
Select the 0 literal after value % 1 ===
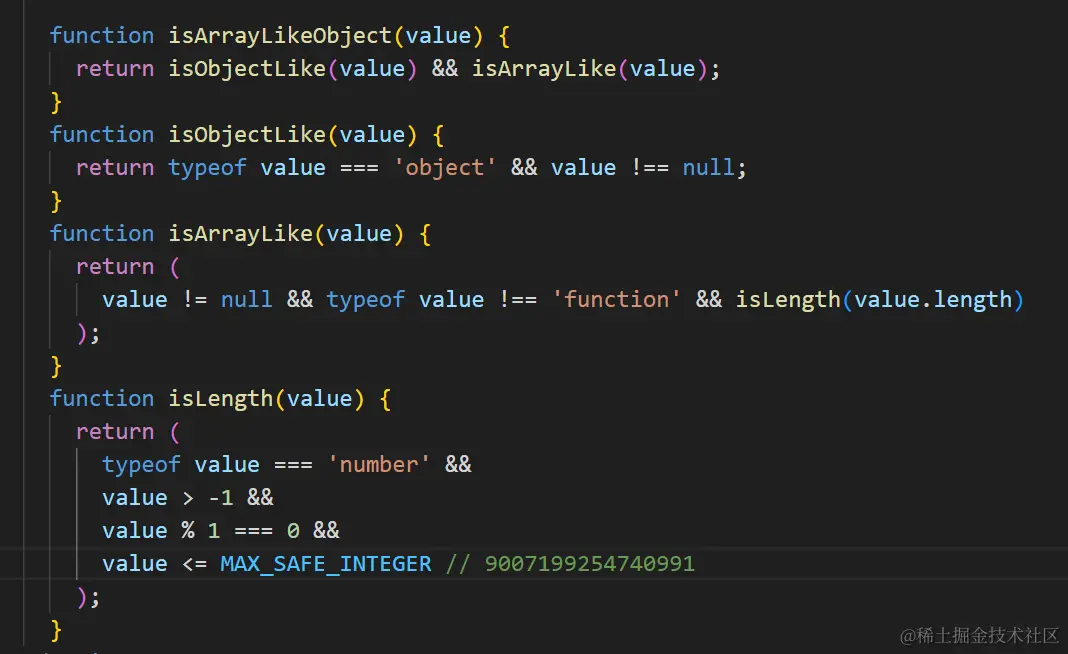coord(293,531)
